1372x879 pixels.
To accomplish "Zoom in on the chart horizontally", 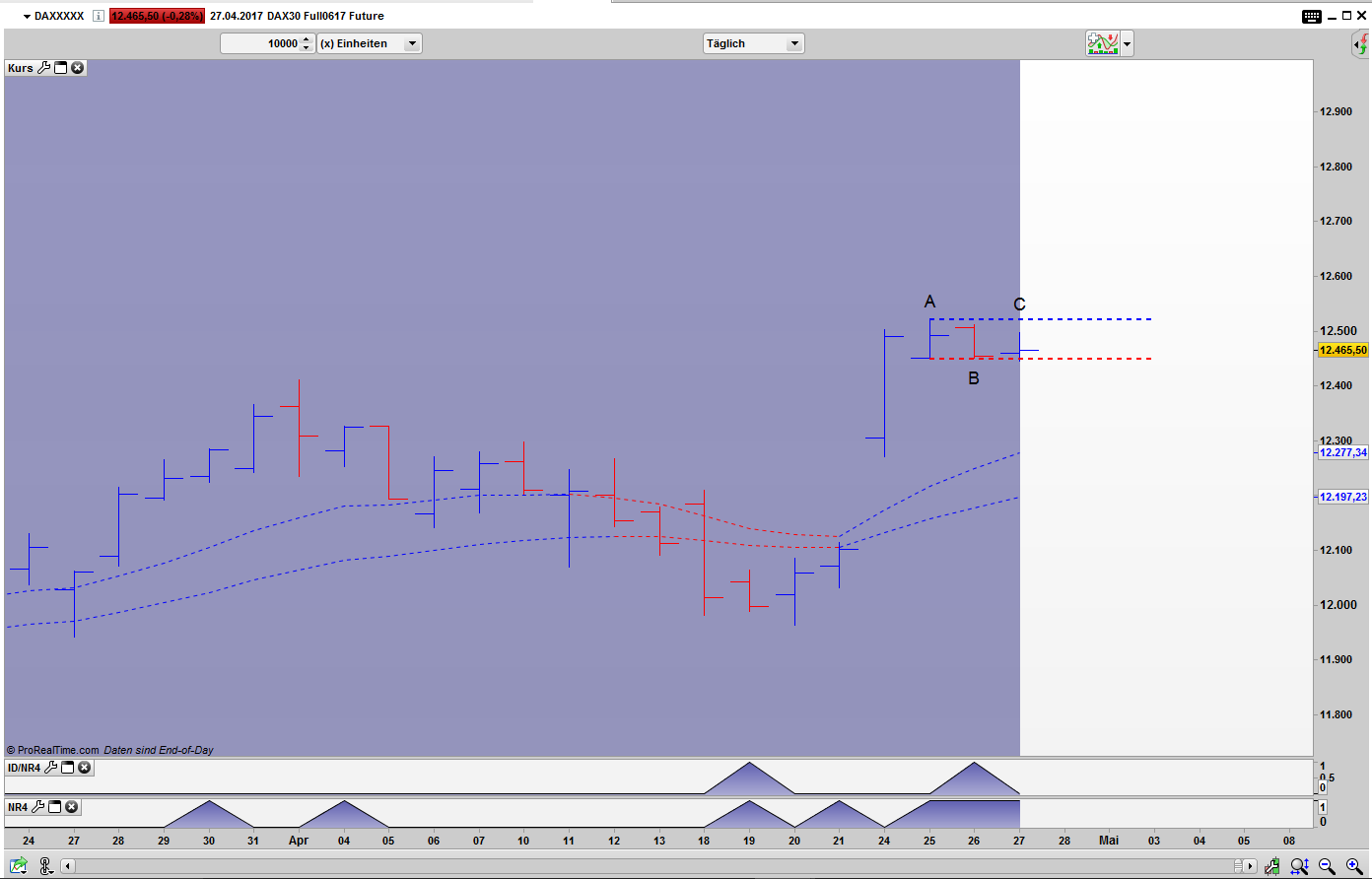I will (1354, 866).
